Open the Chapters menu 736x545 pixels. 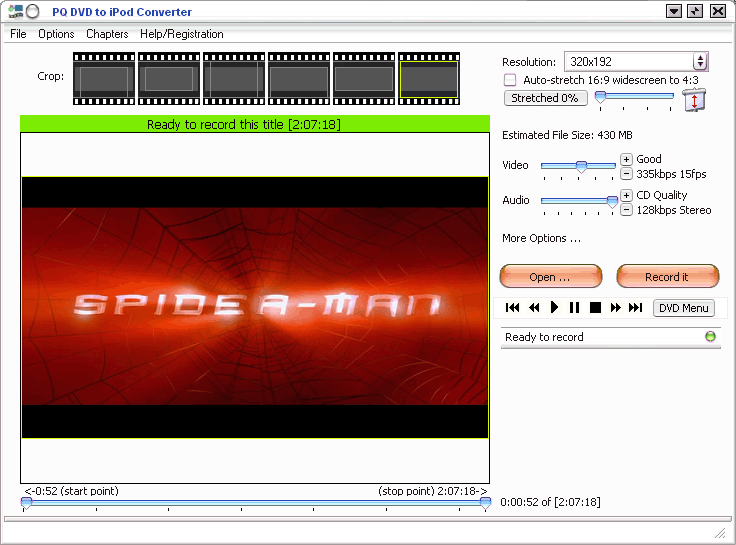click(x=107, y=34)
